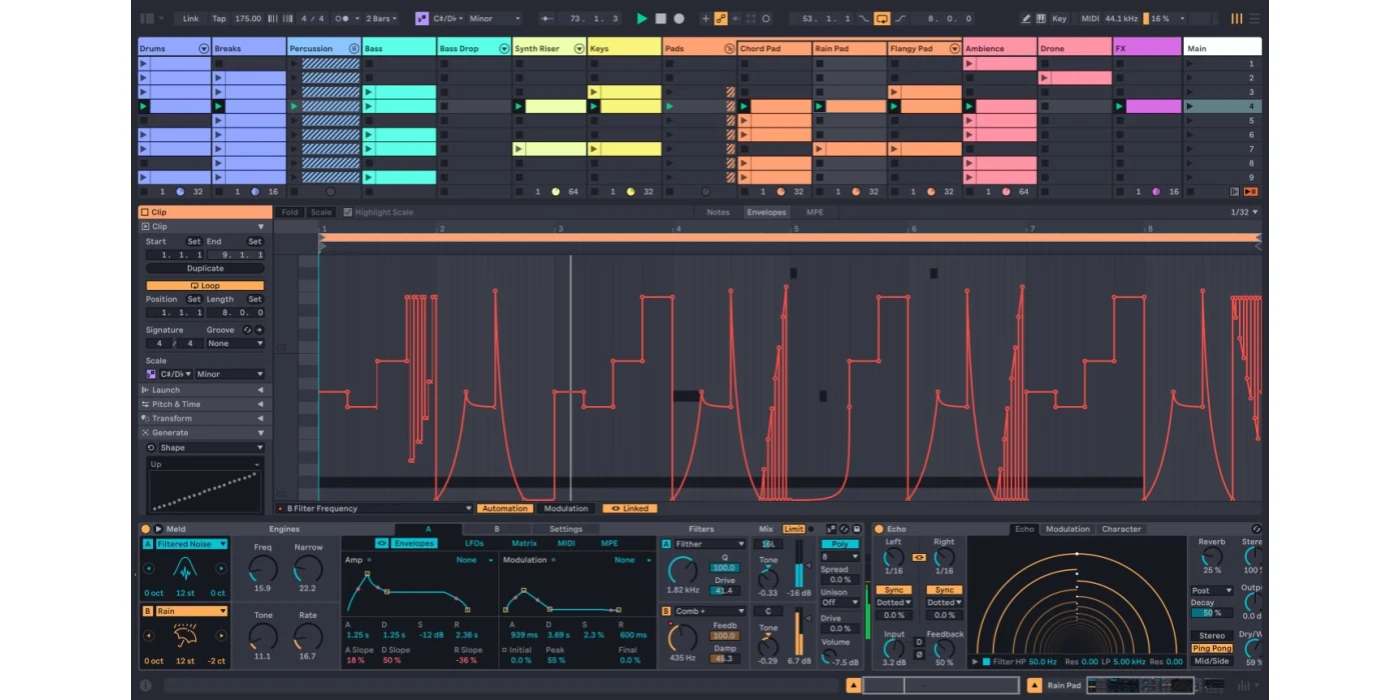Toggle Meld engine A on or off

(x=148, y=544)
